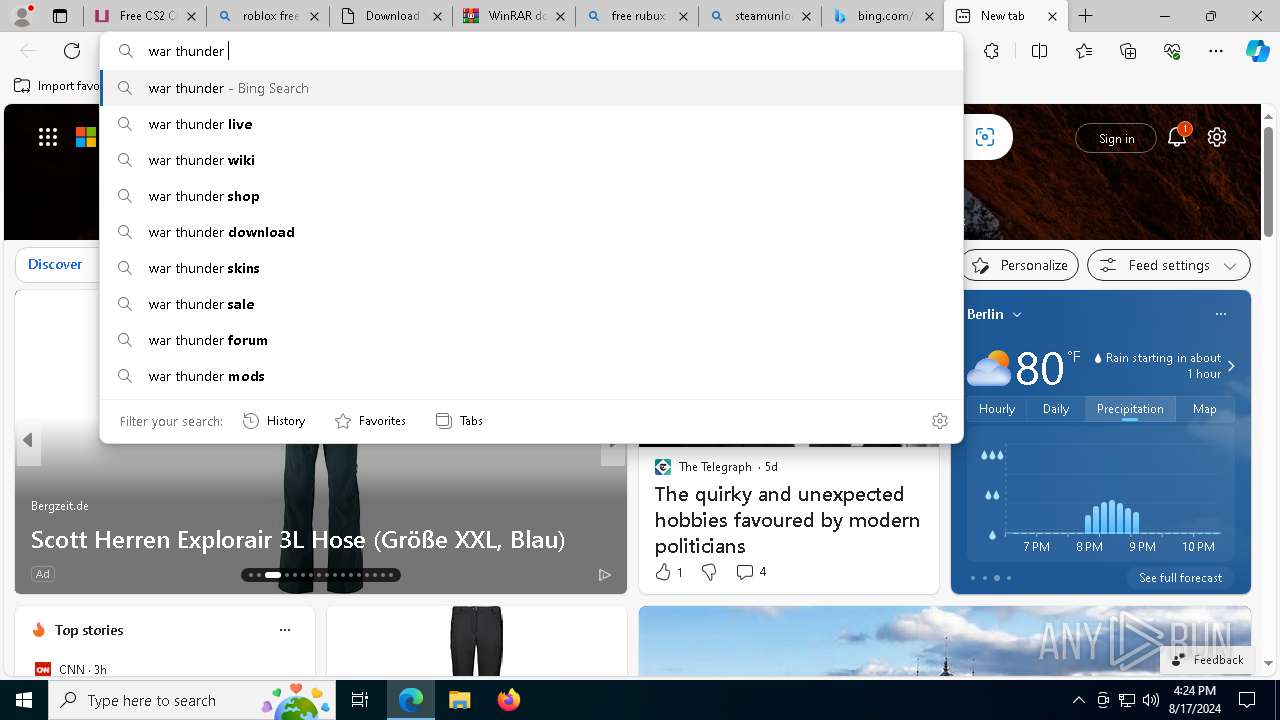Choose war thunder Bing Search entry
This screenshot has width=1280, height=720.
531,88
